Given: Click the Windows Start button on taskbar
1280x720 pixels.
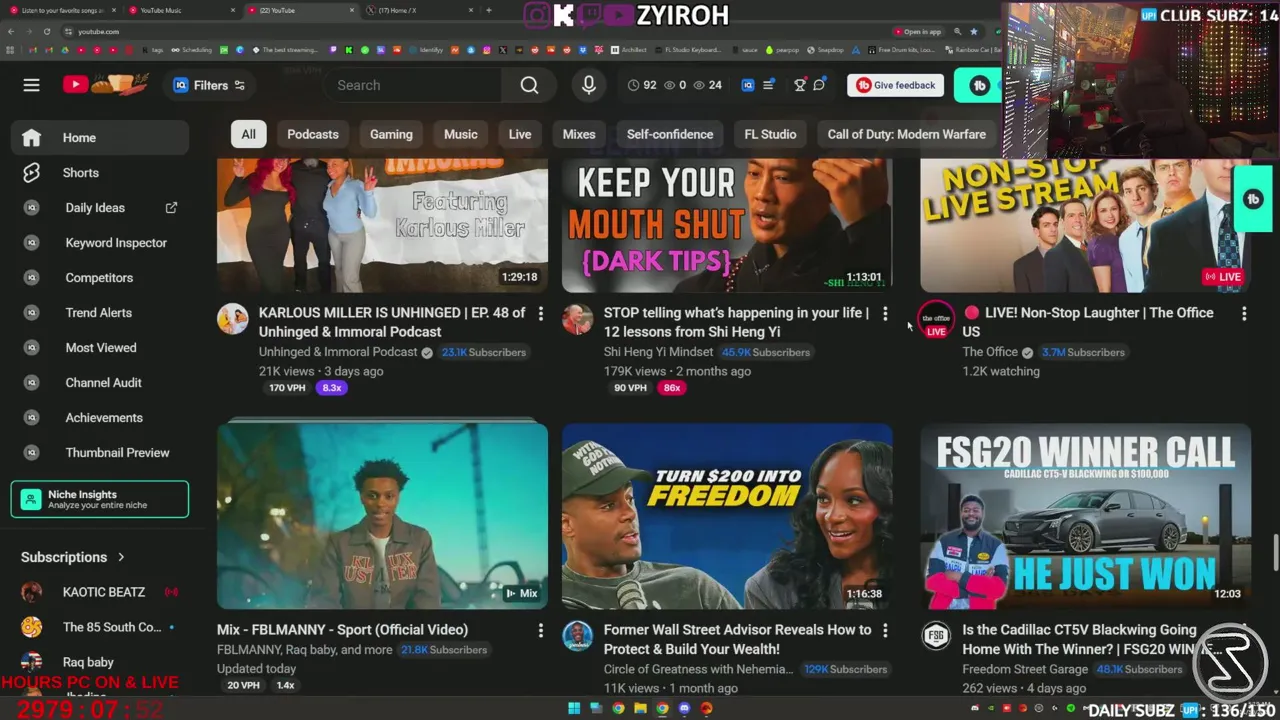Looking at the screenshot, I should click(574, 709).
